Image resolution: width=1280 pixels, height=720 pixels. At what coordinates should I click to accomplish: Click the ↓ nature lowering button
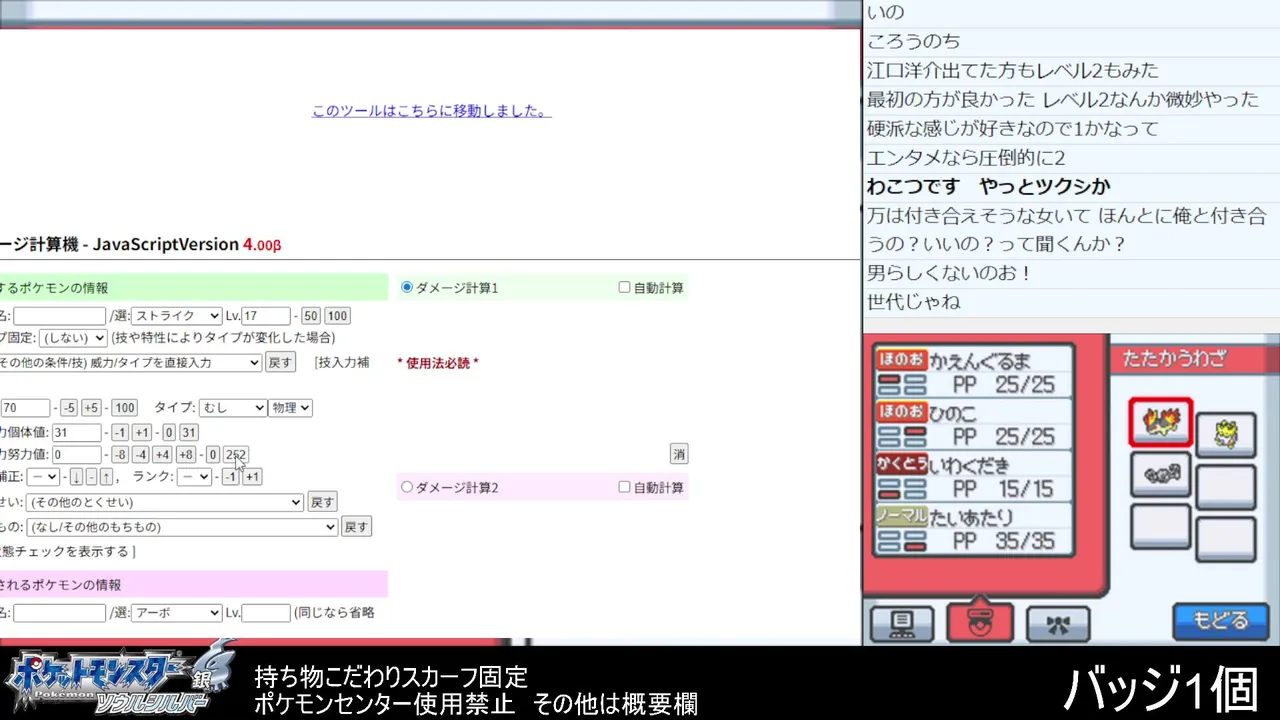coord(76,477)
